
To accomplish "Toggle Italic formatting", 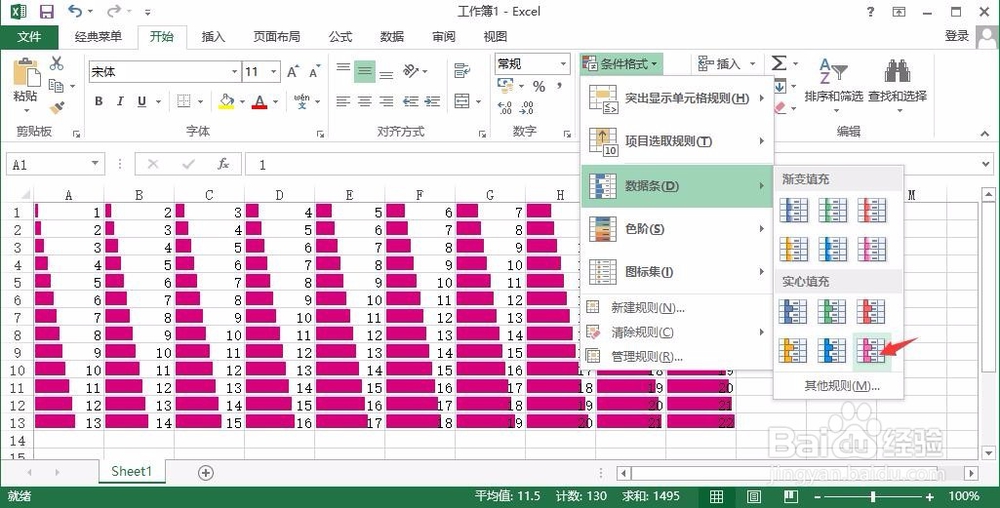I will [x=120, y=101].
